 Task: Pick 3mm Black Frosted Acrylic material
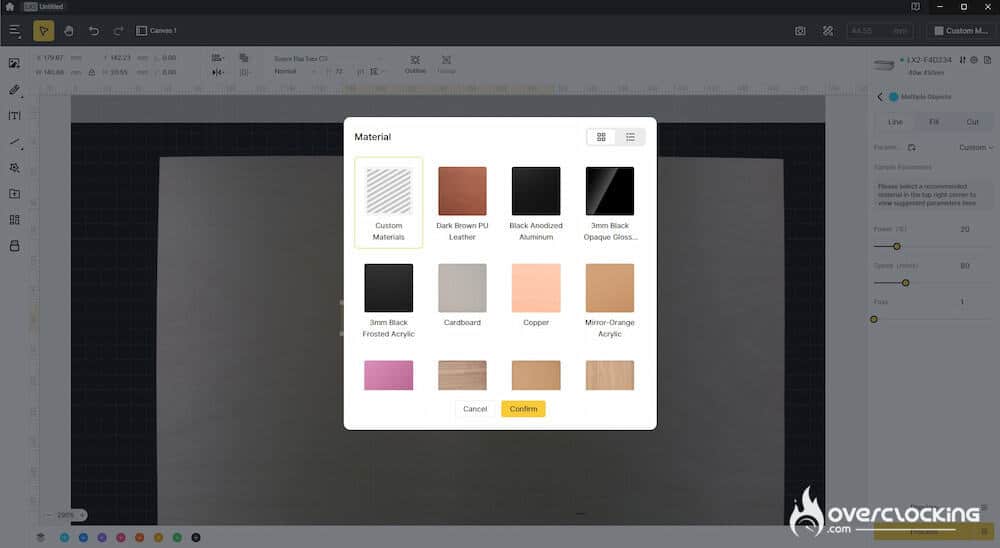click(388, 300)
